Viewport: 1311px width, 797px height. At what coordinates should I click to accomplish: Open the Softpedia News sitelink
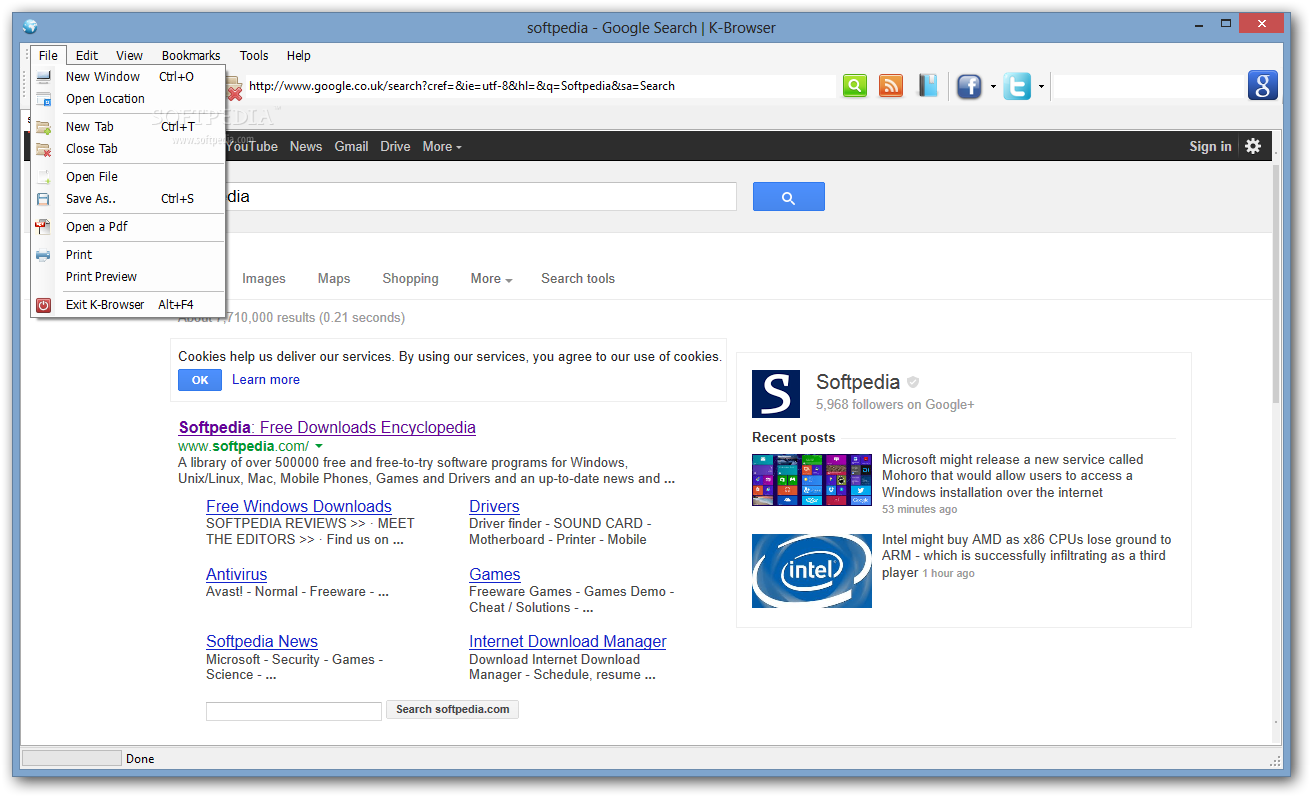[262, 642]
